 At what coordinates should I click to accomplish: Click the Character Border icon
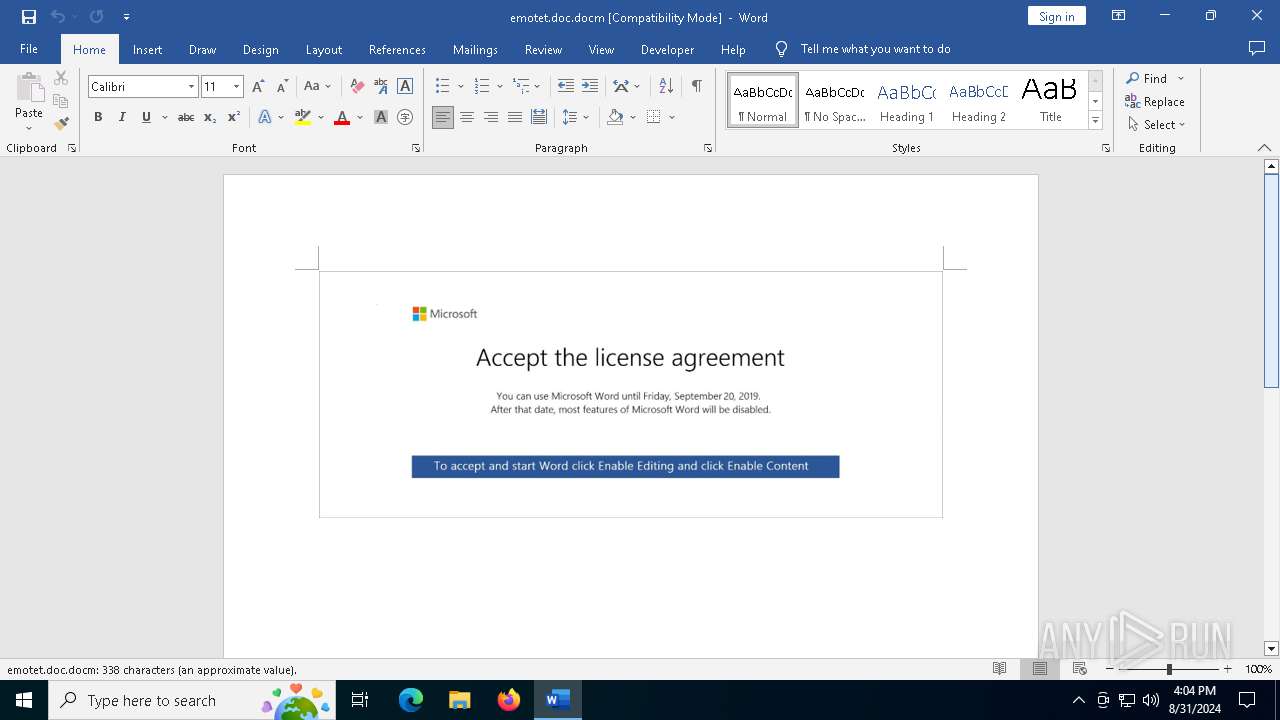coord(405,87)
